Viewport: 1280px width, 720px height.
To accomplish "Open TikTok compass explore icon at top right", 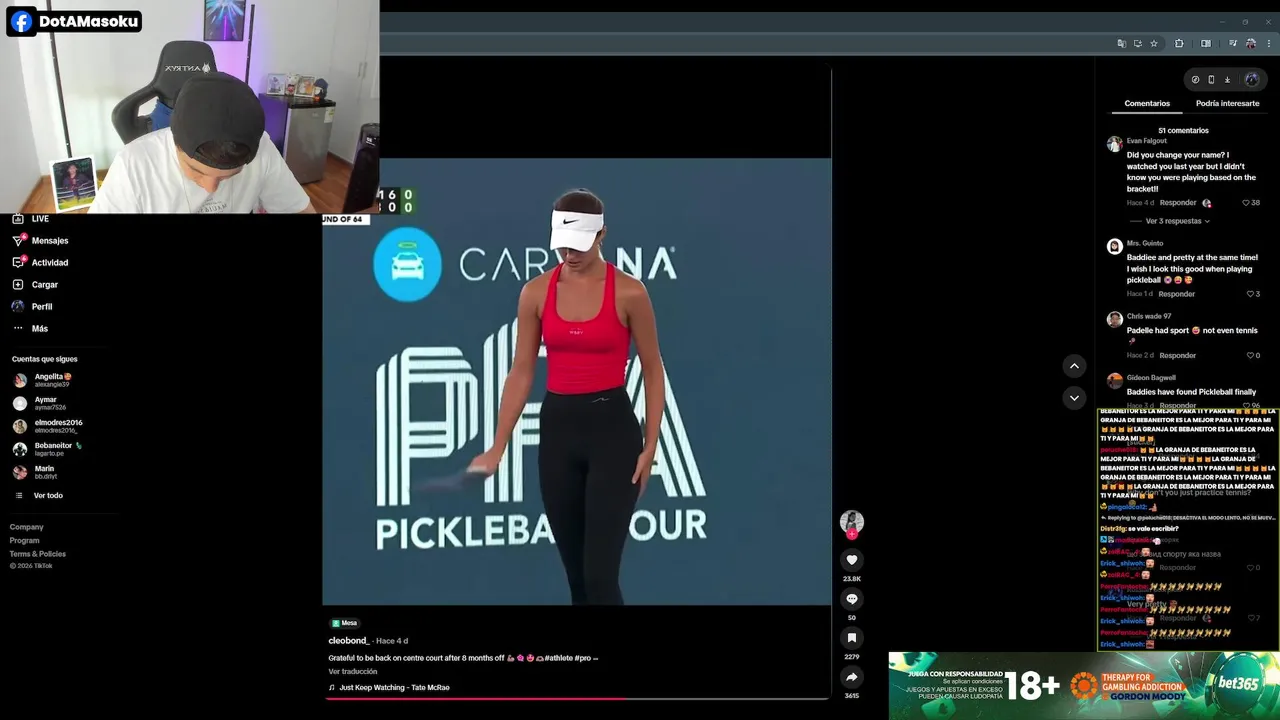I will click(x=1195, y=80).
